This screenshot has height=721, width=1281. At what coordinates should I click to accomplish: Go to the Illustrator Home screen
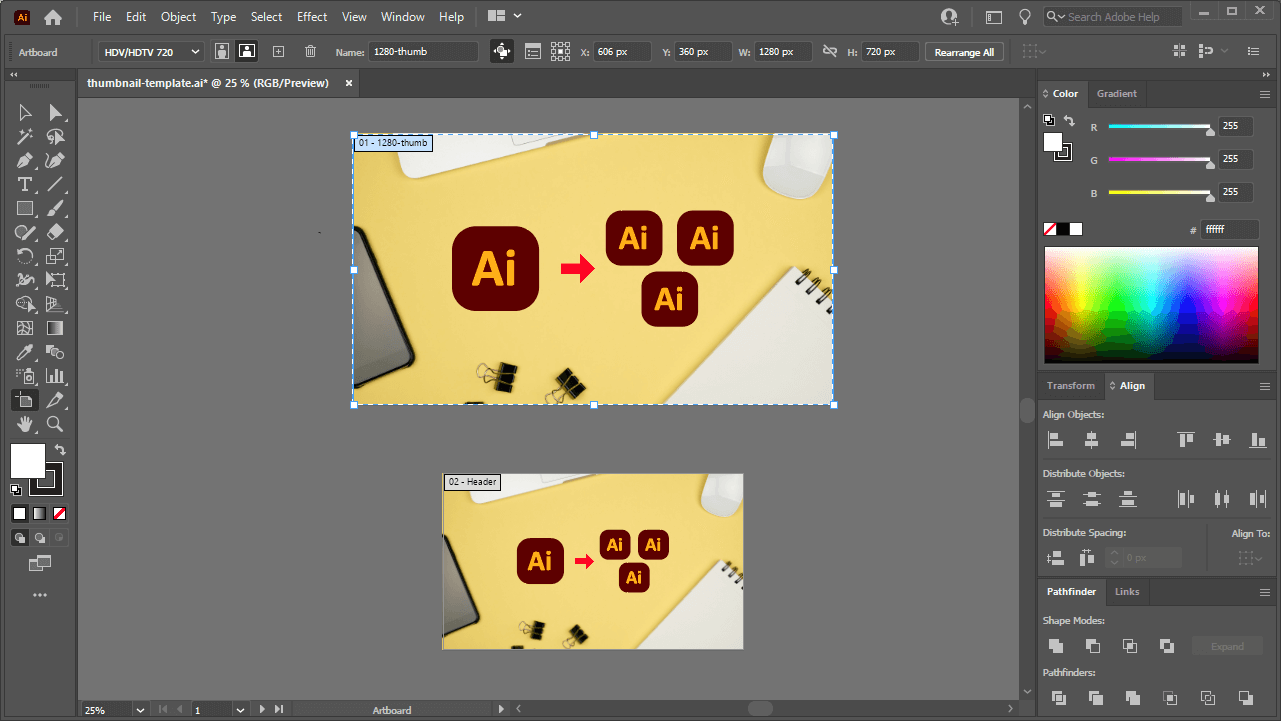click(x=52, y=17)
